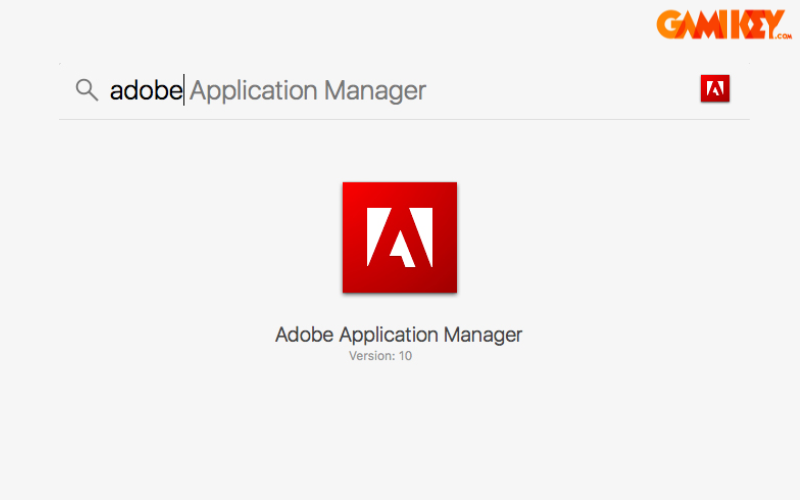Screen dimensions: 800x500
Task: Select the small Adobe icon in search bar
Action: [715, 89]
